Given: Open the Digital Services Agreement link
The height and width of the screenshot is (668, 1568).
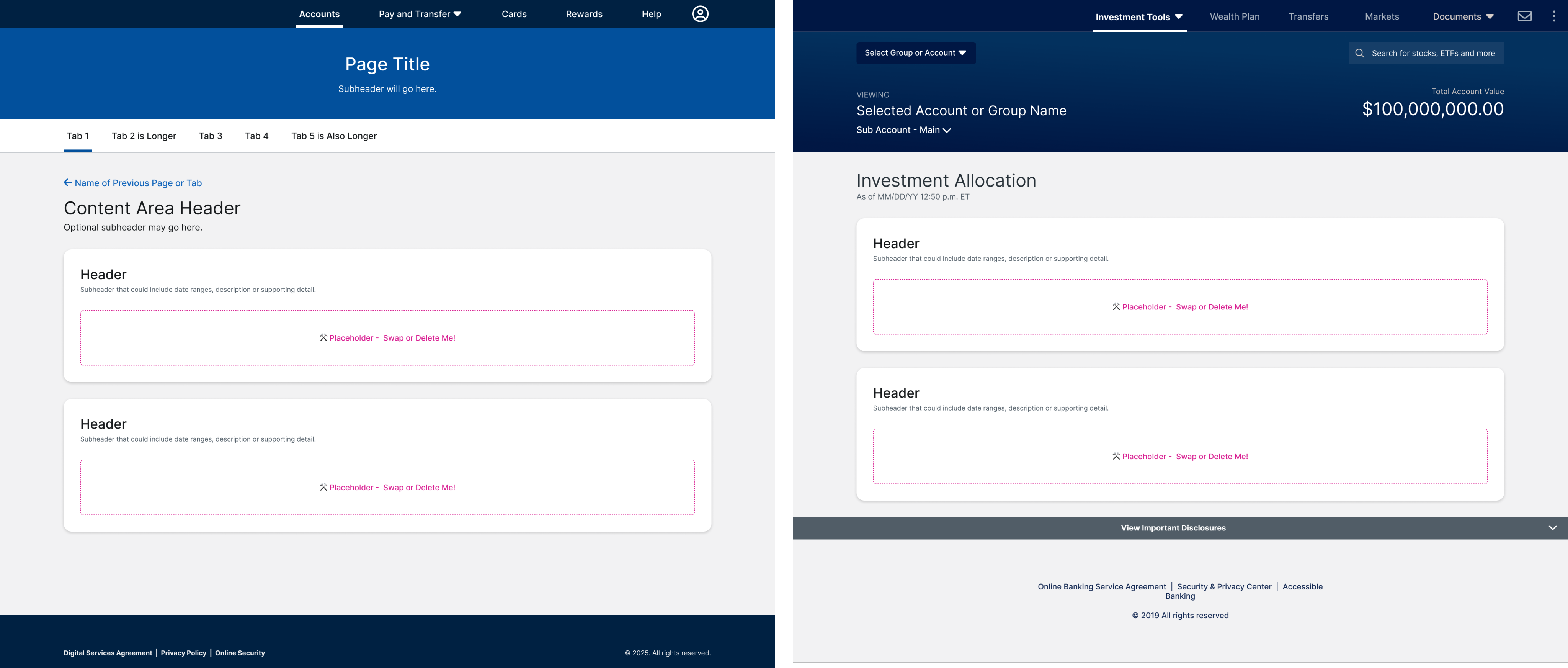Looking at the screenshot, I should (x=108, y=653).
